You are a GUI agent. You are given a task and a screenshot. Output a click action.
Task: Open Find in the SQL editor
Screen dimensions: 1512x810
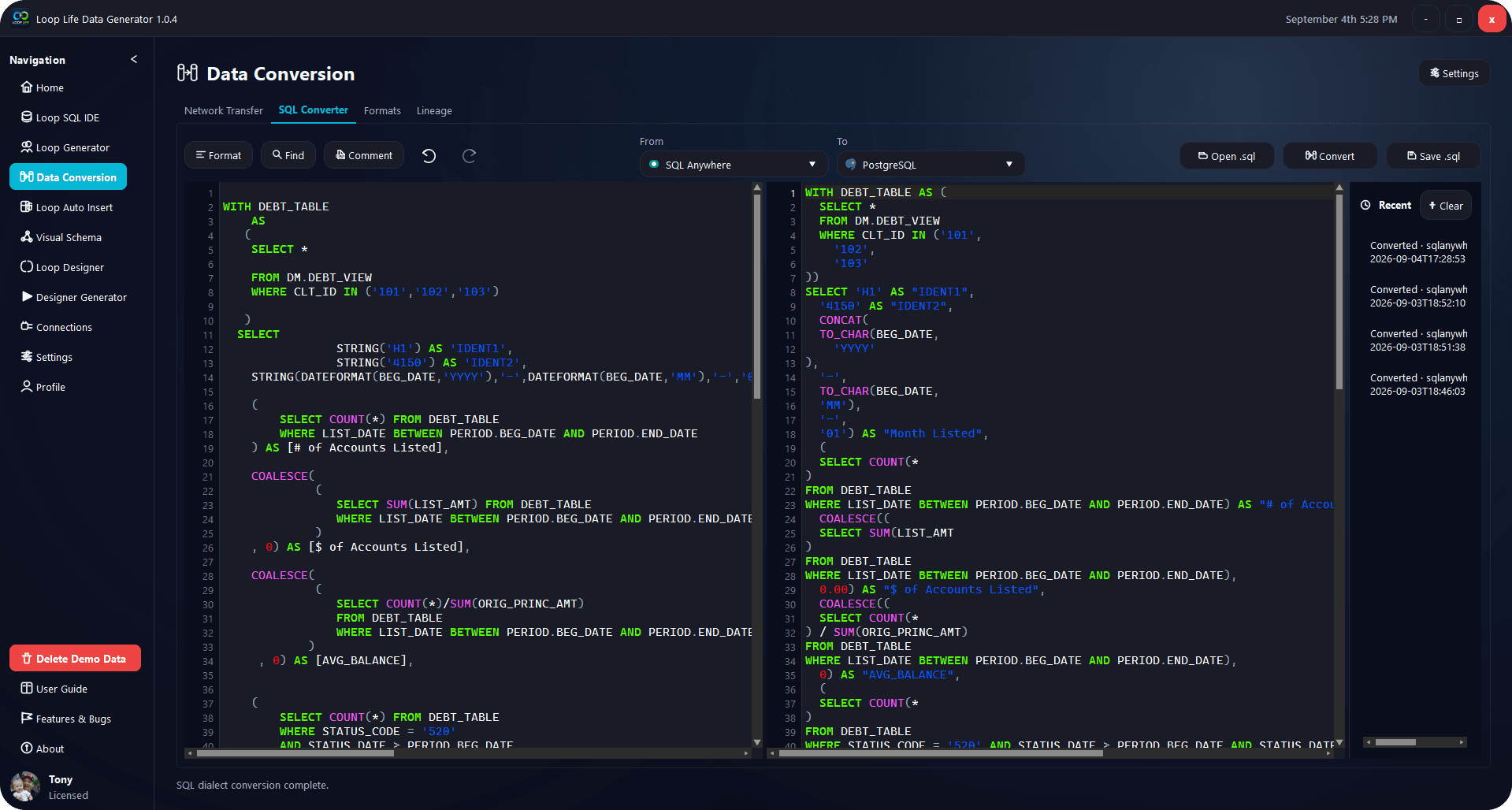288,155
